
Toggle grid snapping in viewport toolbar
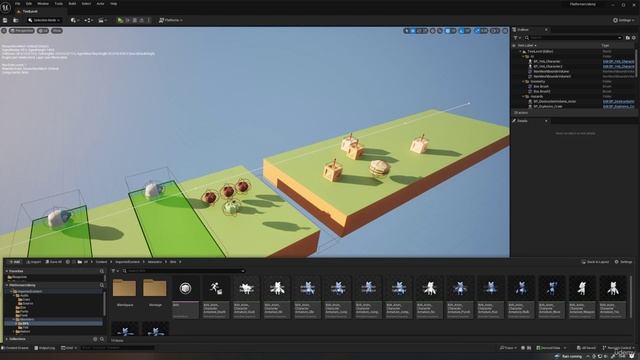tap(447, 31)
